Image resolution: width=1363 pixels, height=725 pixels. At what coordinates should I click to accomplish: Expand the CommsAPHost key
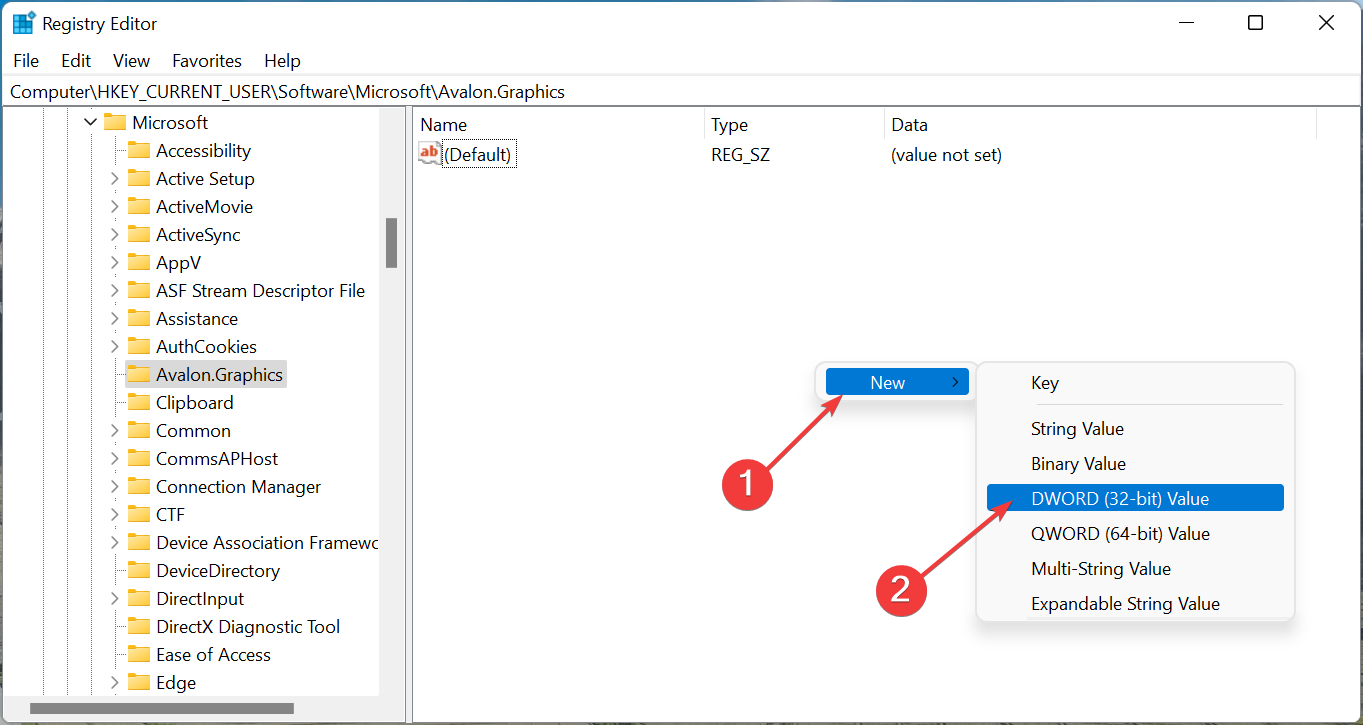click(114, 459)
